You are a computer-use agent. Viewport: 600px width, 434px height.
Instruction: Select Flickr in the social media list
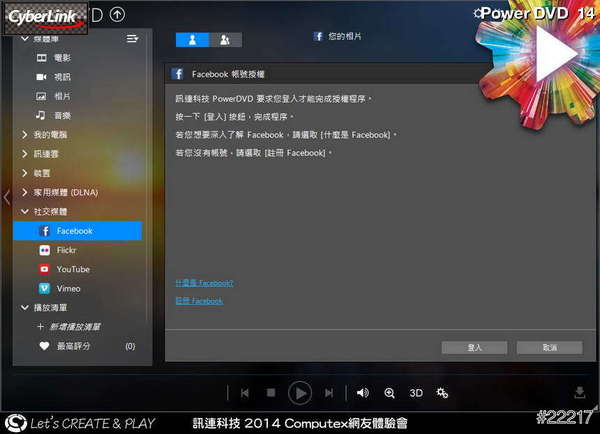click(58, 250)
